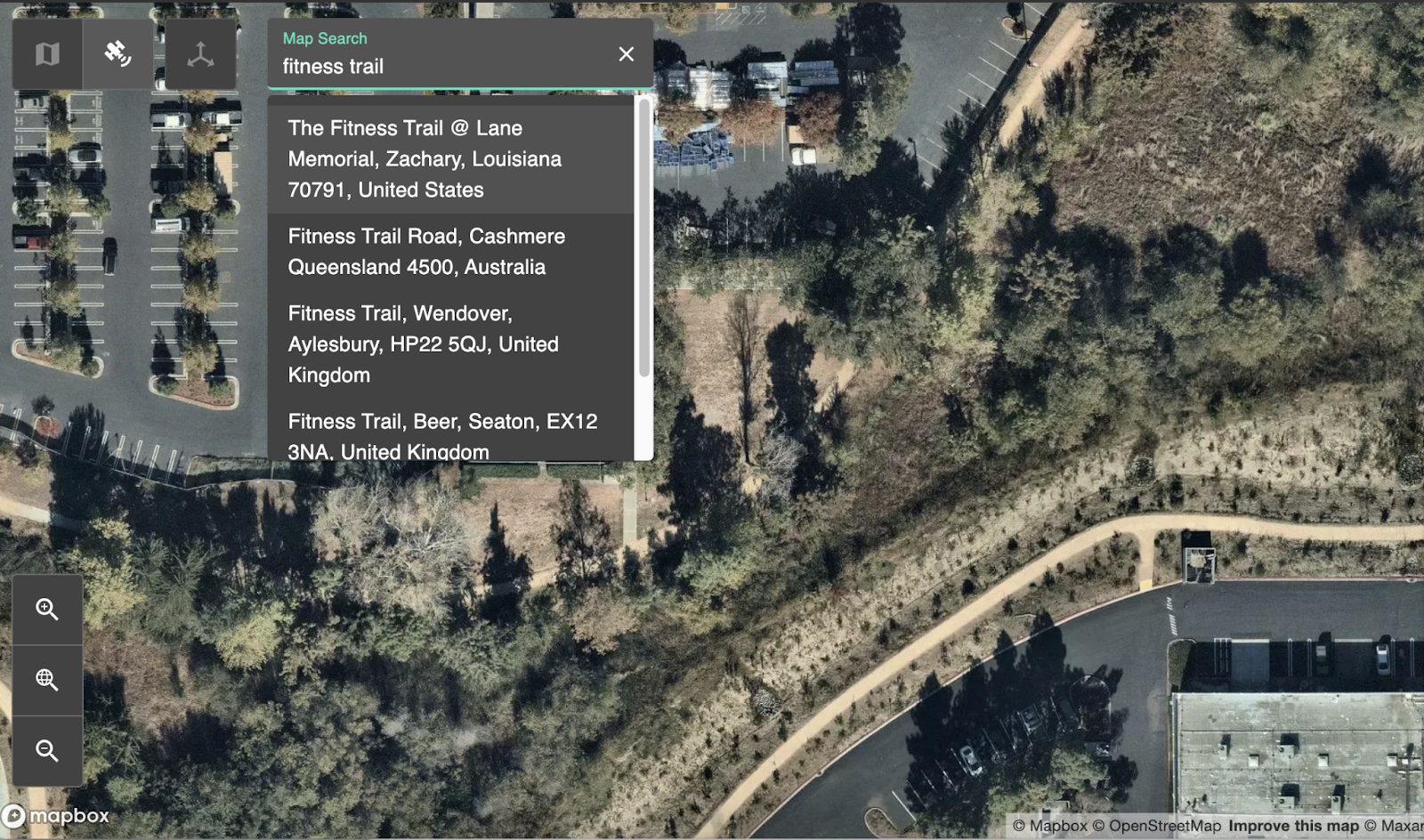Clear the map search with X
Screen dimensions: 1424x840
pos(627,54)
